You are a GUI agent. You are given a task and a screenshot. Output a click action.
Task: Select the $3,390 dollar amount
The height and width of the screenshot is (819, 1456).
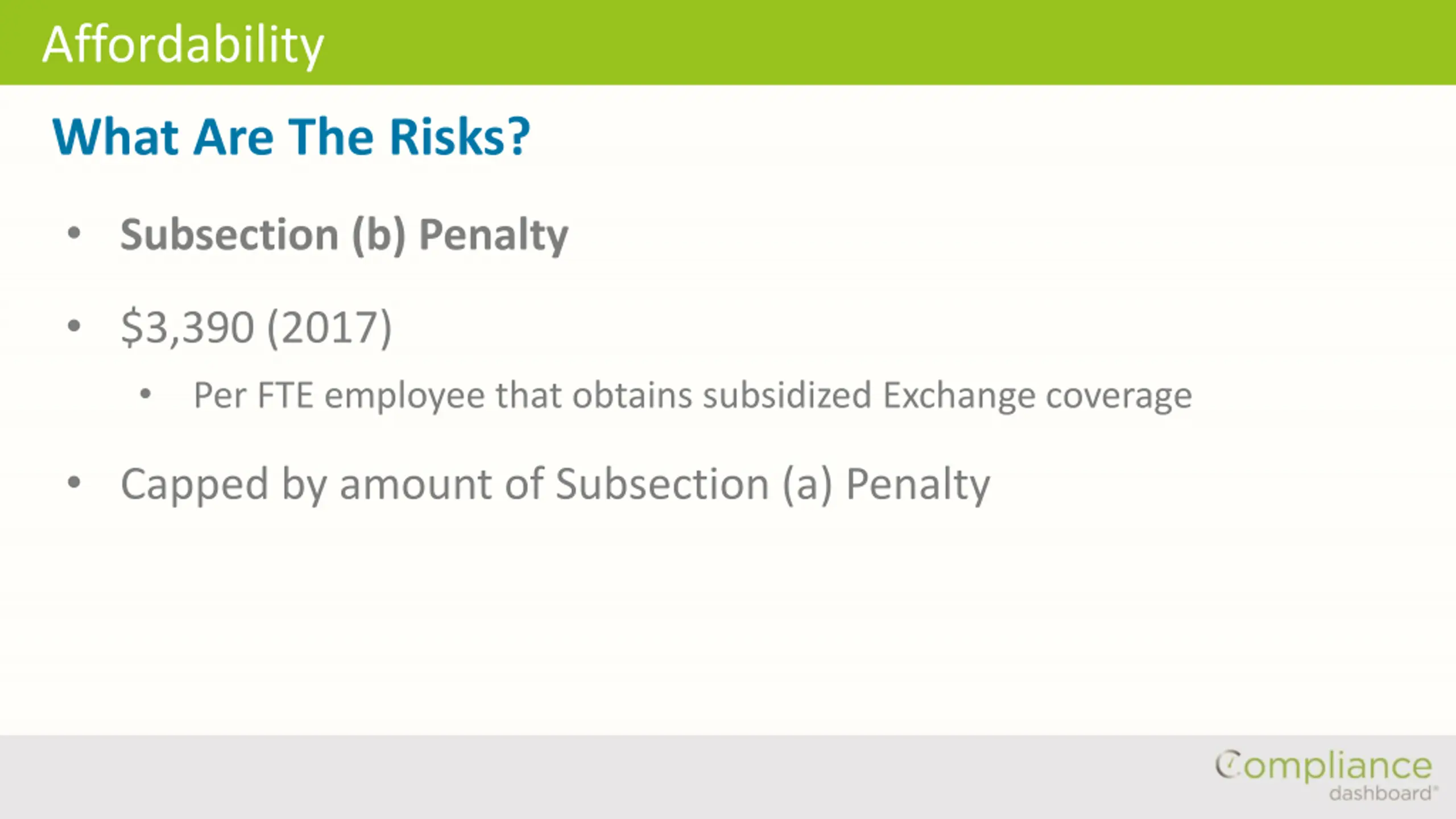(x=187, y=327)
